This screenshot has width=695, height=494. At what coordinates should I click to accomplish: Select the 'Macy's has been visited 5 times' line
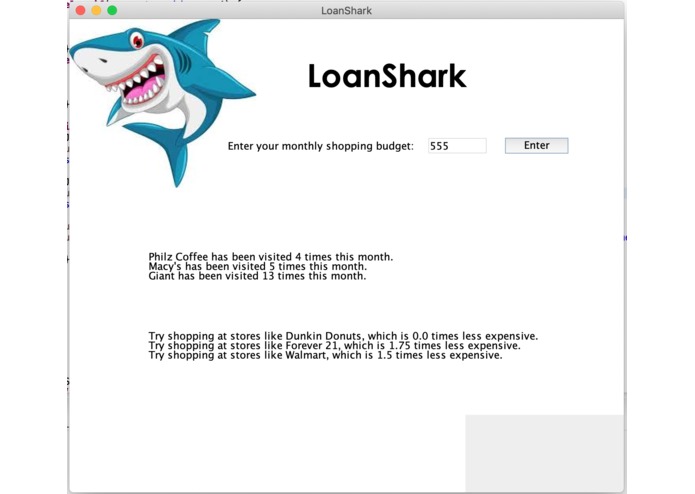(258, 266)
